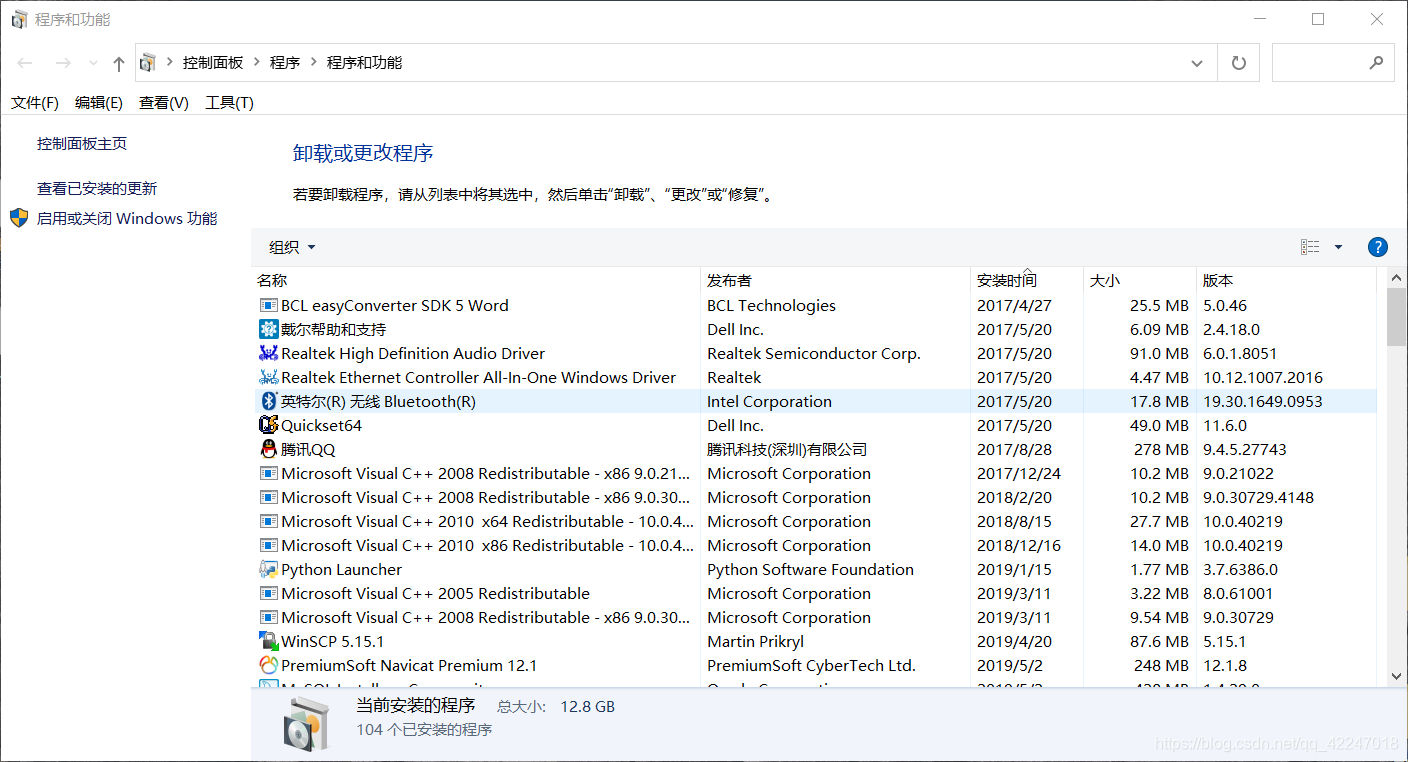Click the version 3.7.6386.0 cell
The image size is (1408, 762).
tap(1240, 570)
